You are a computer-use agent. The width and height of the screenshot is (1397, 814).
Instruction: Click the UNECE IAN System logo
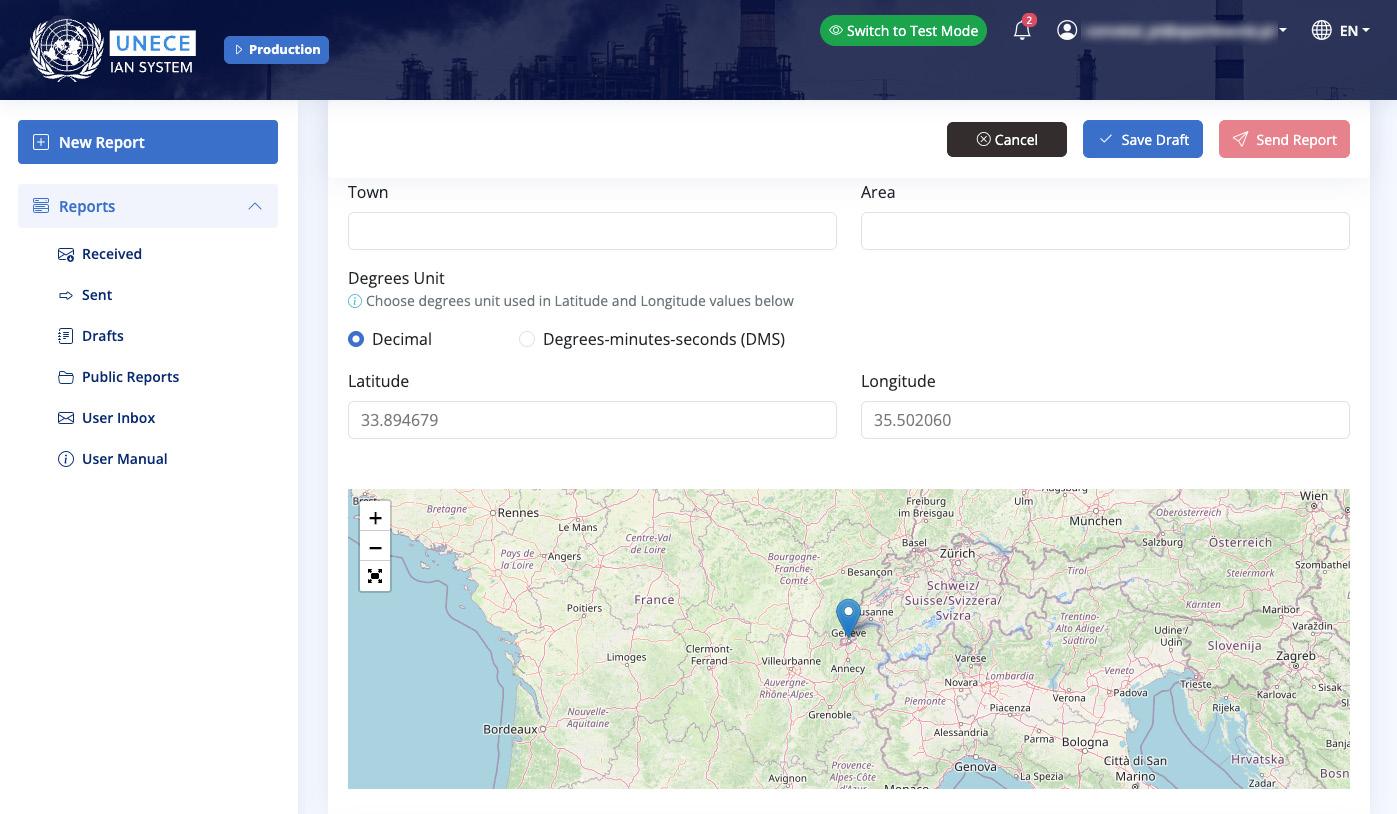click(x=113, y=50)
